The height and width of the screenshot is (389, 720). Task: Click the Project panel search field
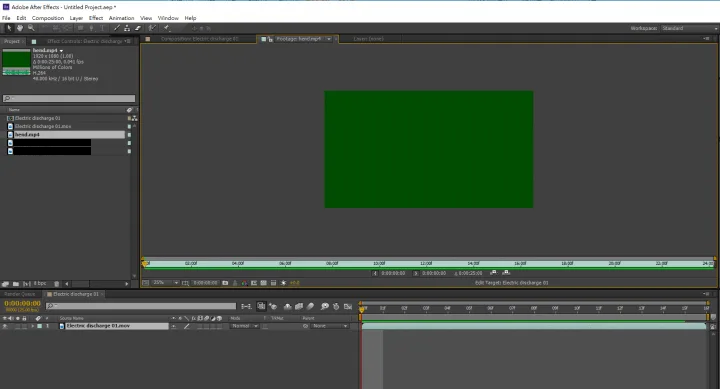69,98
